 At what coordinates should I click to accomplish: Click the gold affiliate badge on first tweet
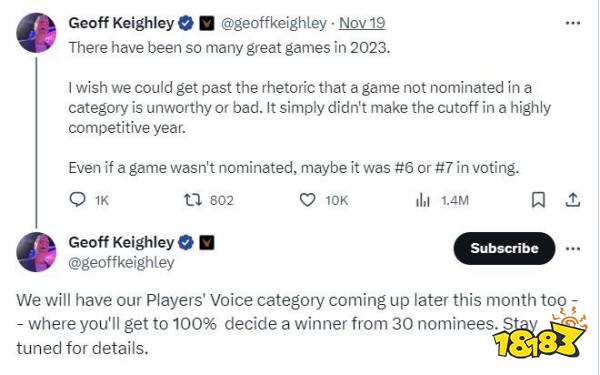click(207, 24)
